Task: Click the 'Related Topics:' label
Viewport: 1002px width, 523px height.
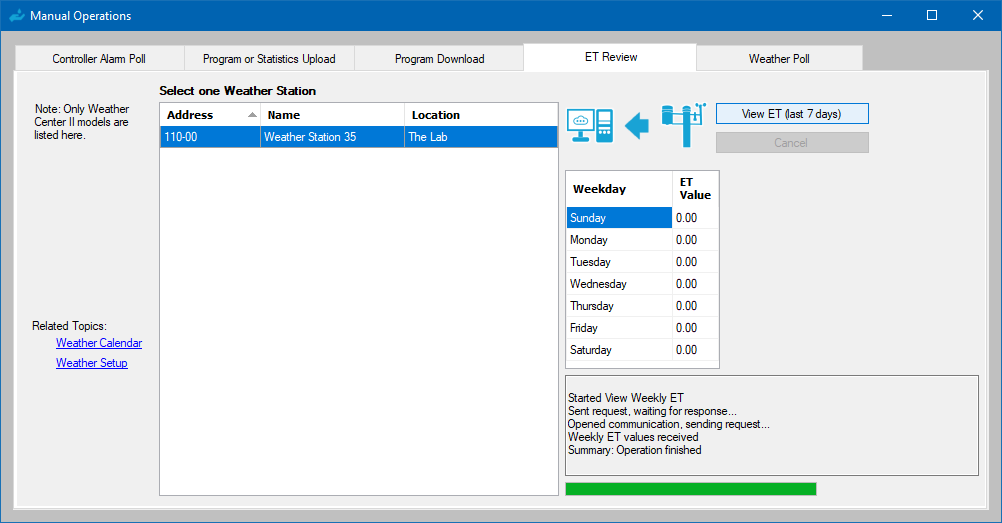Action: point(69,326)
